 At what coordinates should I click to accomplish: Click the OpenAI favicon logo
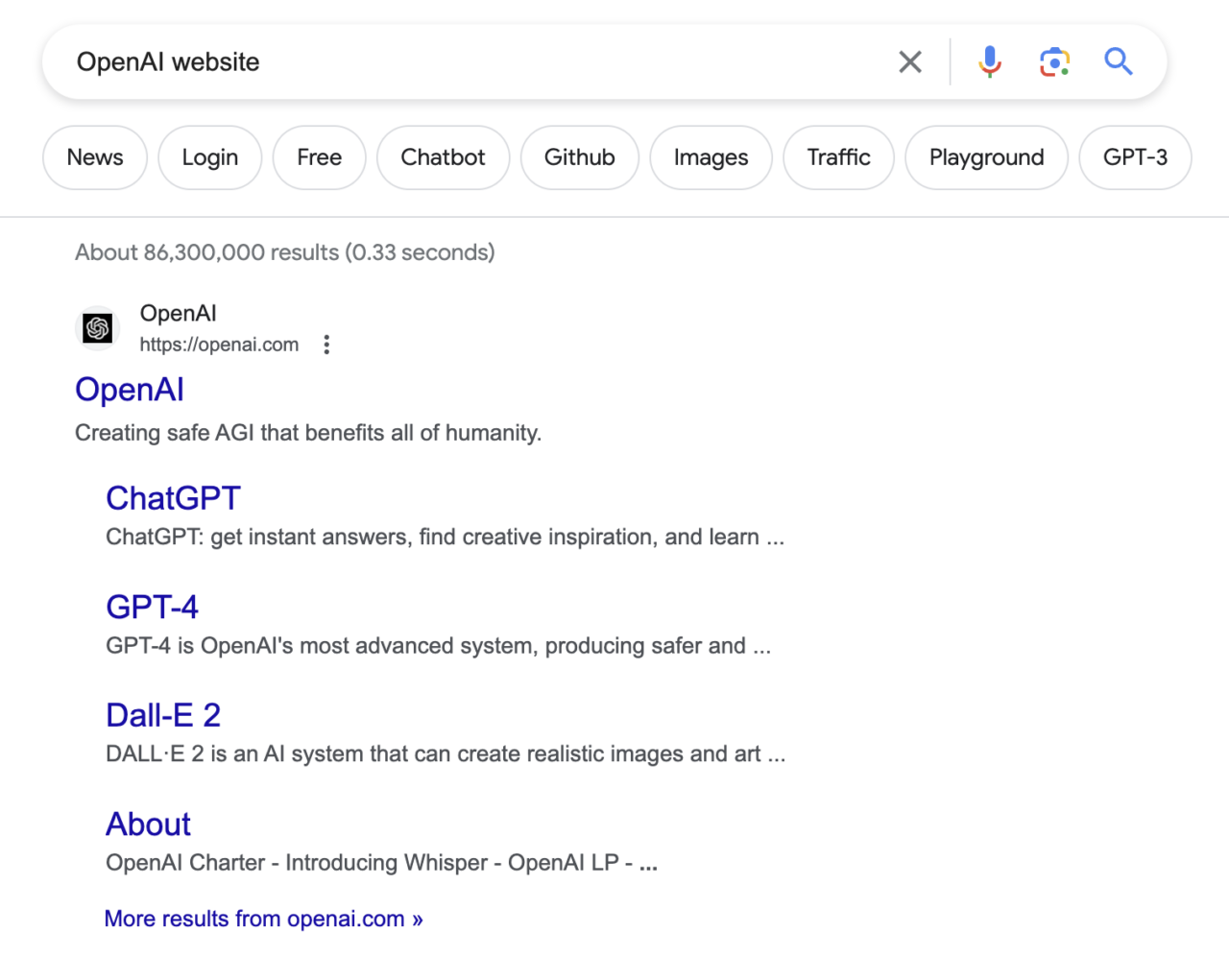[x=98, y=328]
